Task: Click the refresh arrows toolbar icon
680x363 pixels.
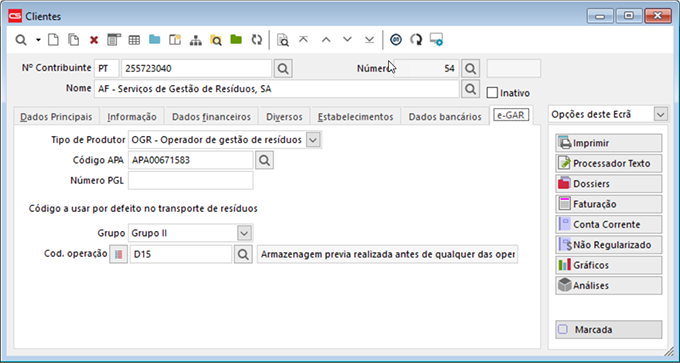Action: pos(257,40)
